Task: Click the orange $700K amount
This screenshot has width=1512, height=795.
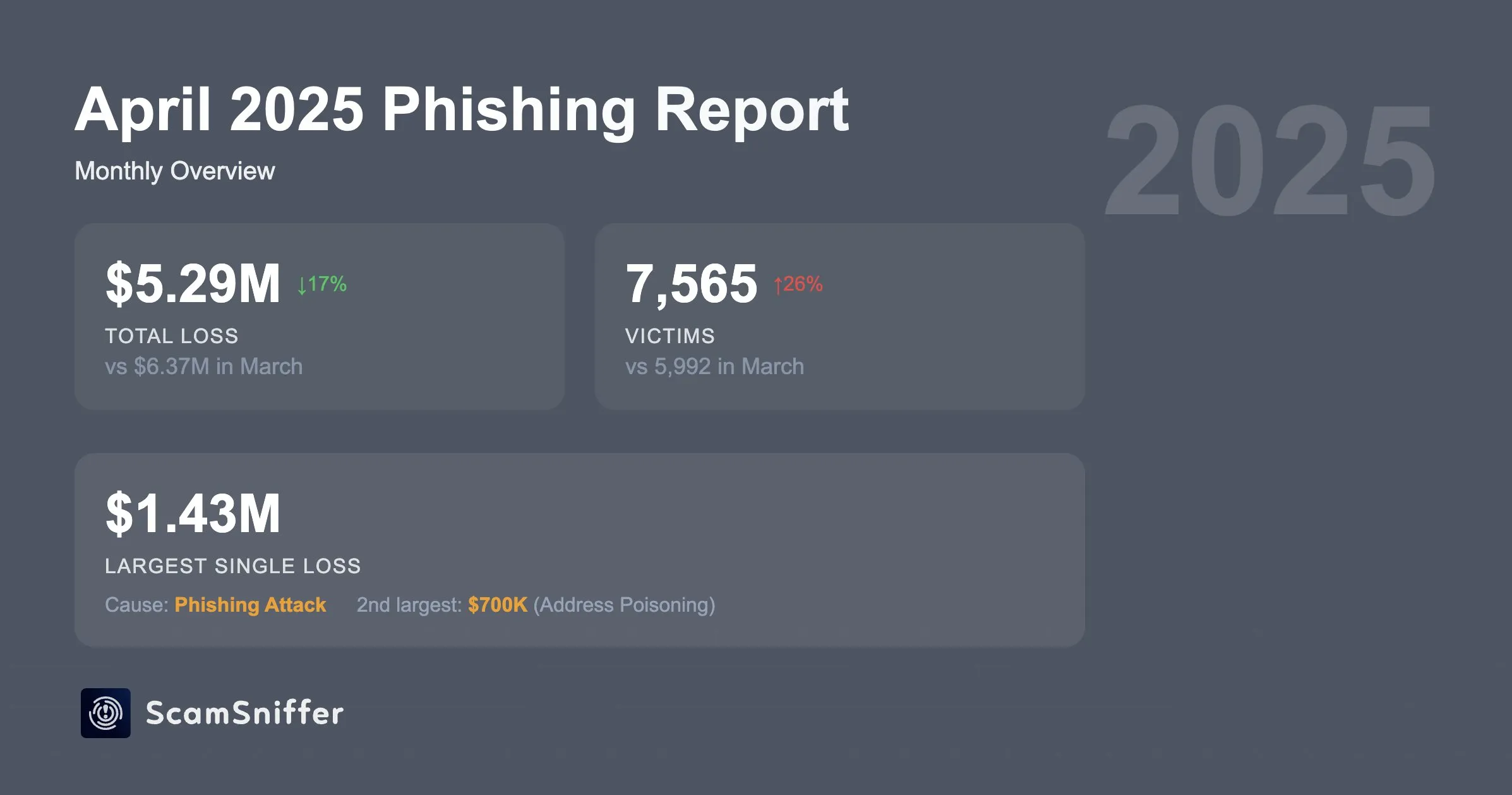Action: 498,605
